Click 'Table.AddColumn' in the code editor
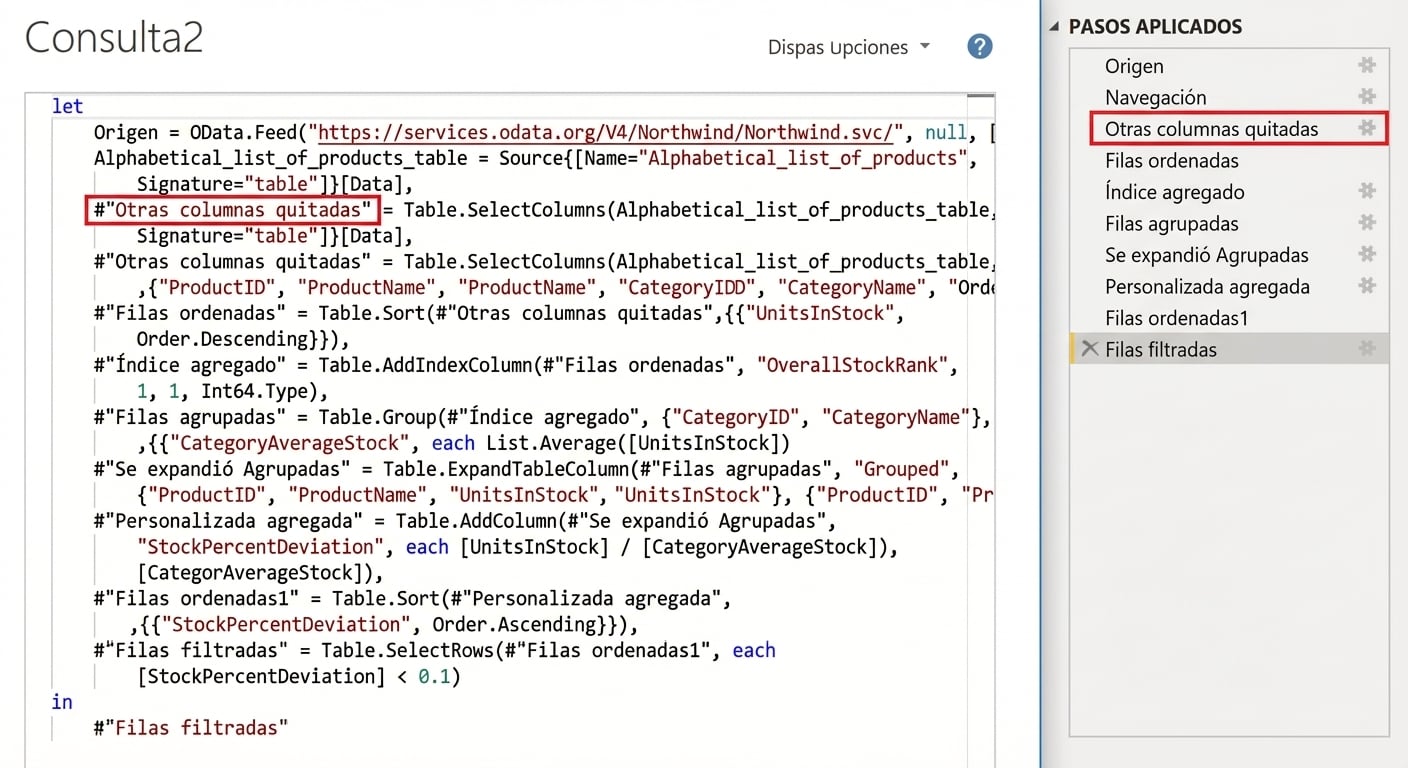The image size is (1408, 768). tap(475, 521)
